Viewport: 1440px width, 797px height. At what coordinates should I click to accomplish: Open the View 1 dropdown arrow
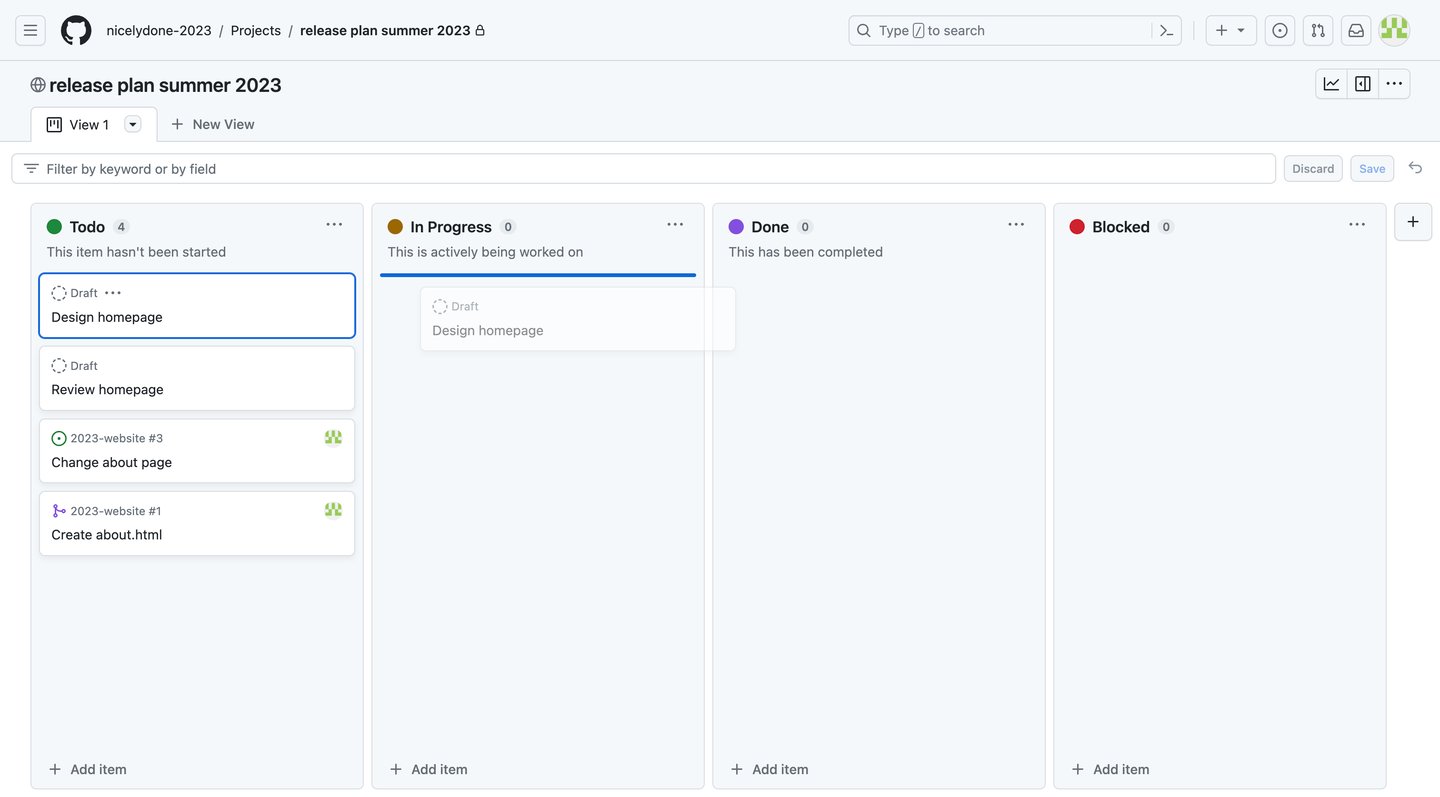(x=132, y=124)
